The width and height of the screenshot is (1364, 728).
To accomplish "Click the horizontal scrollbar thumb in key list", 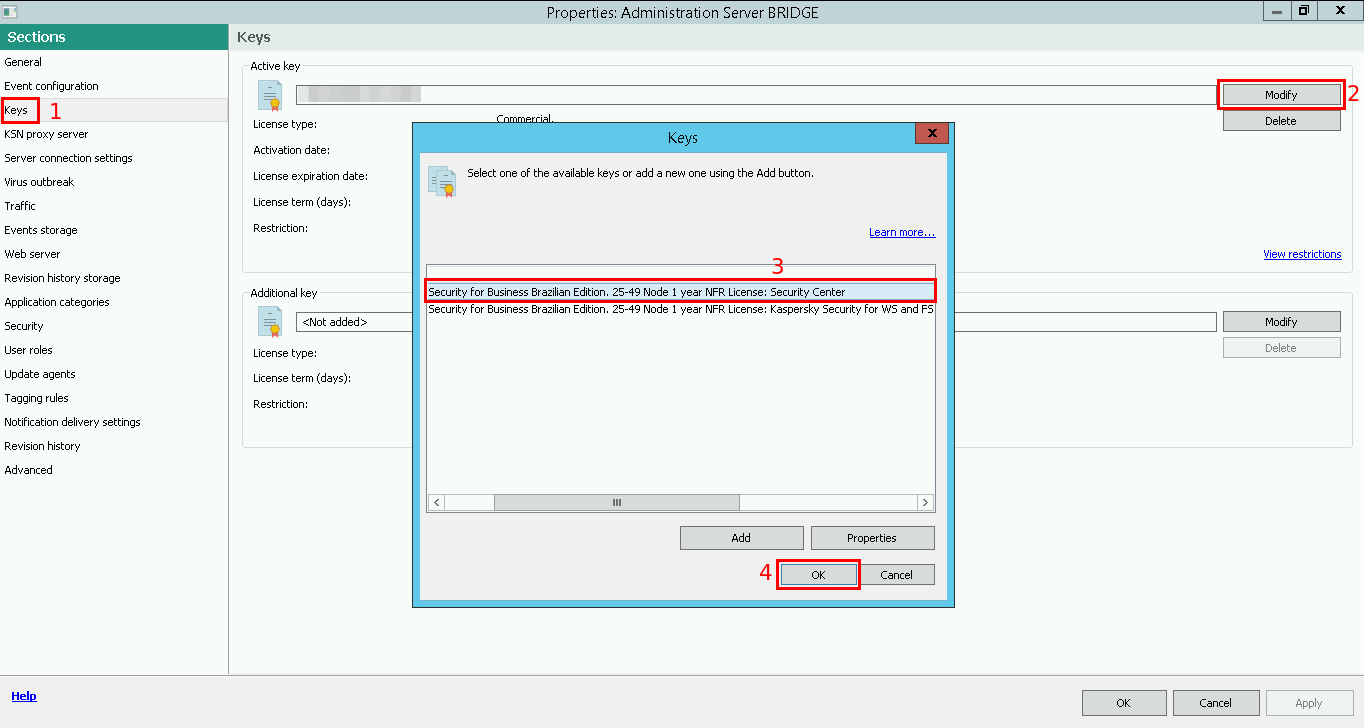I will coord(617,502).
